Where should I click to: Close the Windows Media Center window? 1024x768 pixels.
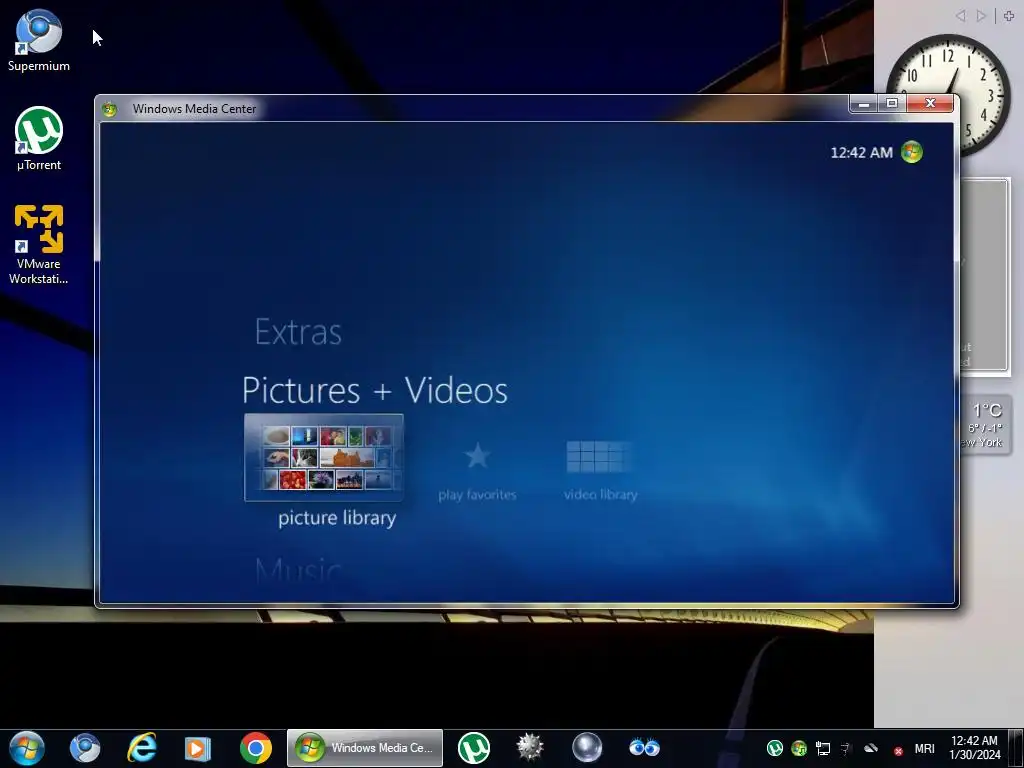pyautogui.click(x=931, y=104)
